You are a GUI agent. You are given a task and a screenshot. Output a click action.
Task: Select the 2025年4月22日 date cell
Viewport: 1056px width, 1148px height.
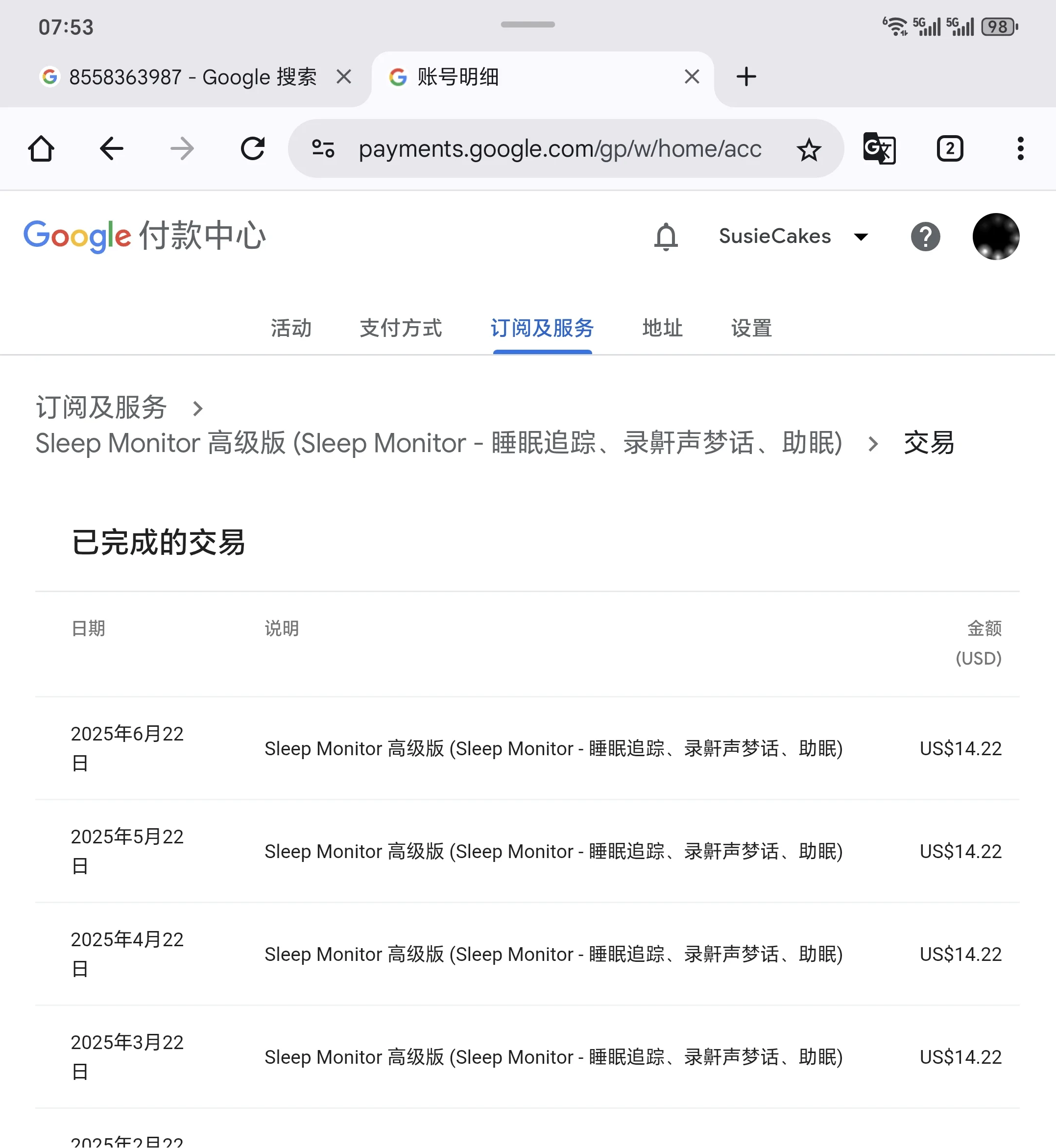point(127,954)
